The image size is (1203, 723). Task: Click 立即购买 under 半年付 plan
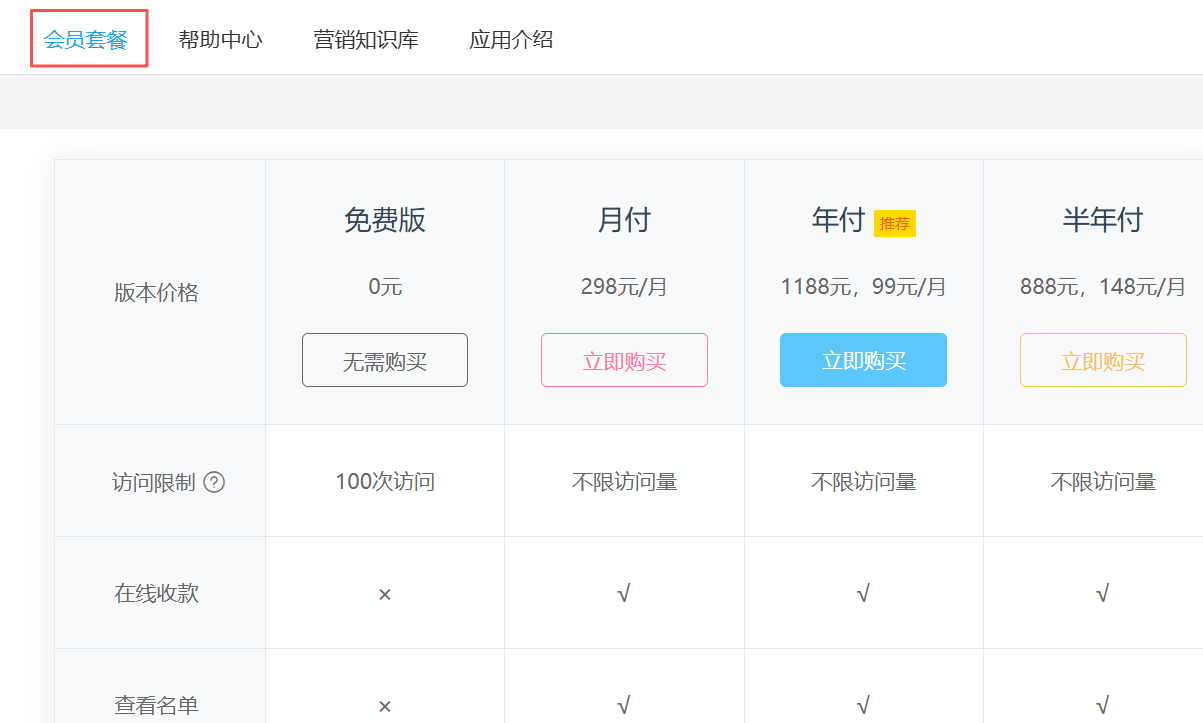[1103, 360]
